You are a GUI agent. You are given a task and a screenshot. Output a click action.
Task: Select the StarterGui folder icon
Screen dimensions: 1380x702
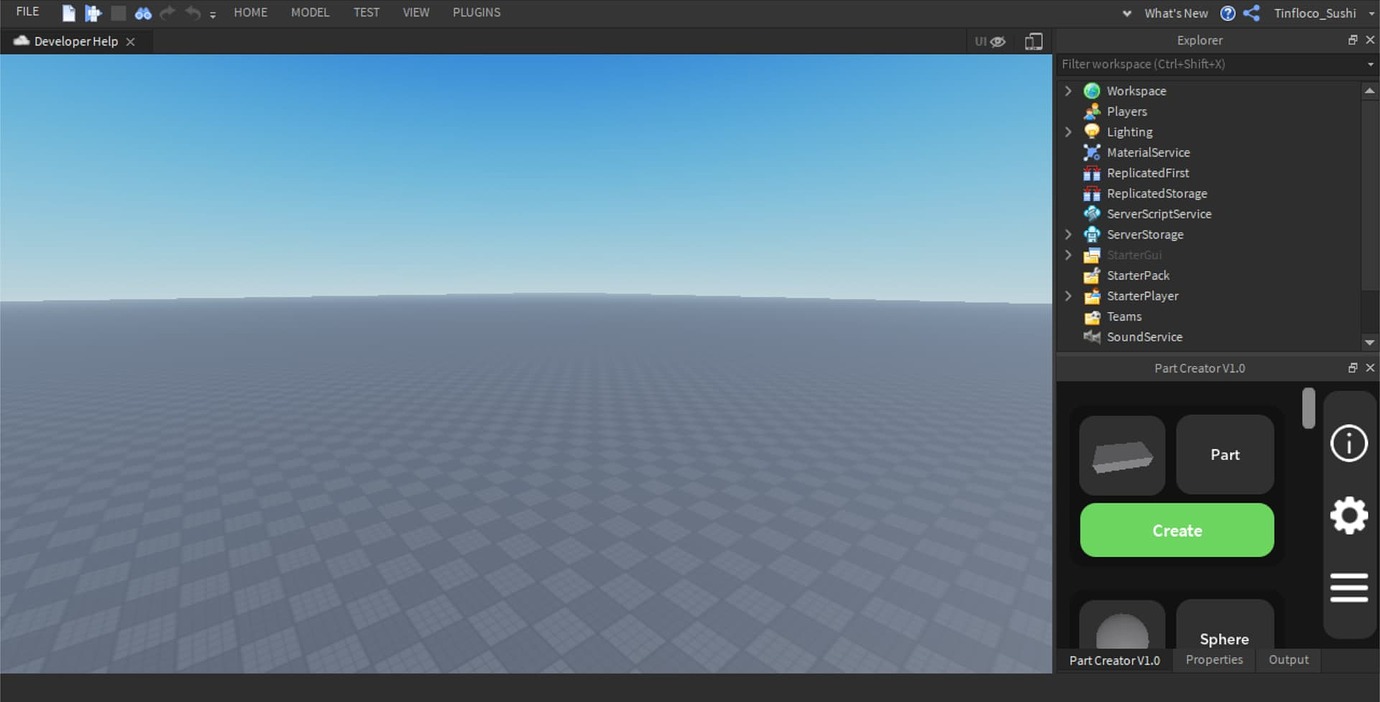(x=1092, y=255)
